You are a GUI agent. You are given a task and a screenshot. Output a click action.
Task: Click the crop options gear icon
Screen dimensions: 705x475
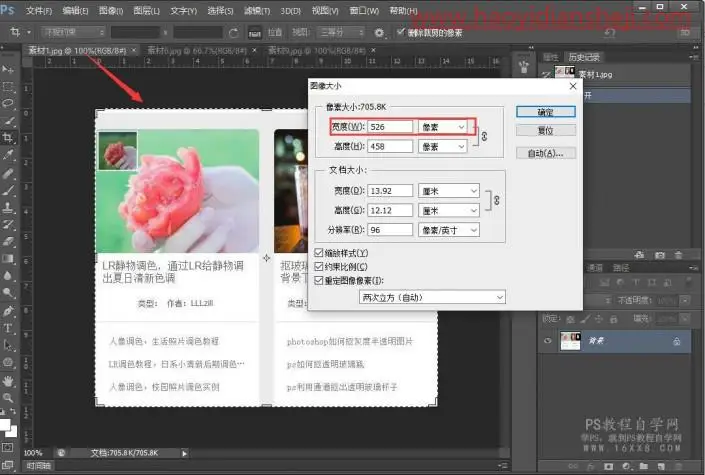379,33
